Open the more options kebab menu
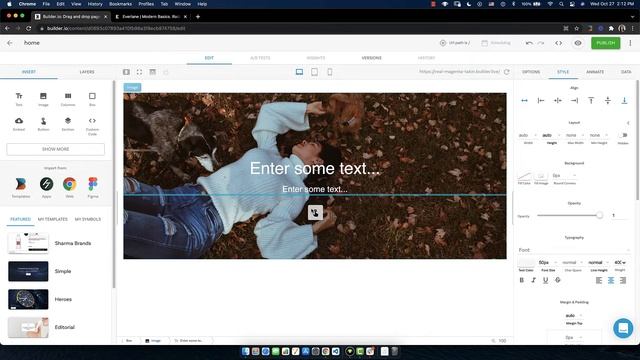This screenshot has height=360, width=640. click(630, 43)
